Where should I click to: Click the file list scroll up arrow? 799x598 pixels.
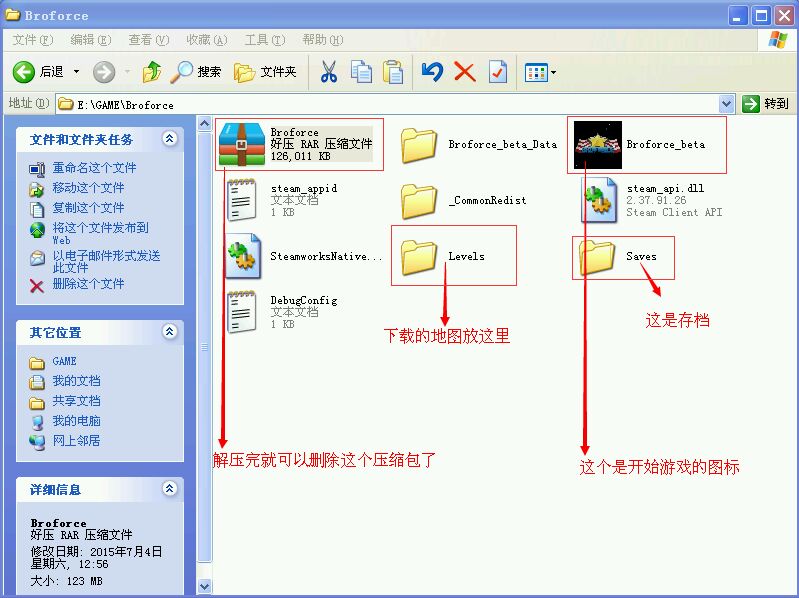[204, 123]
